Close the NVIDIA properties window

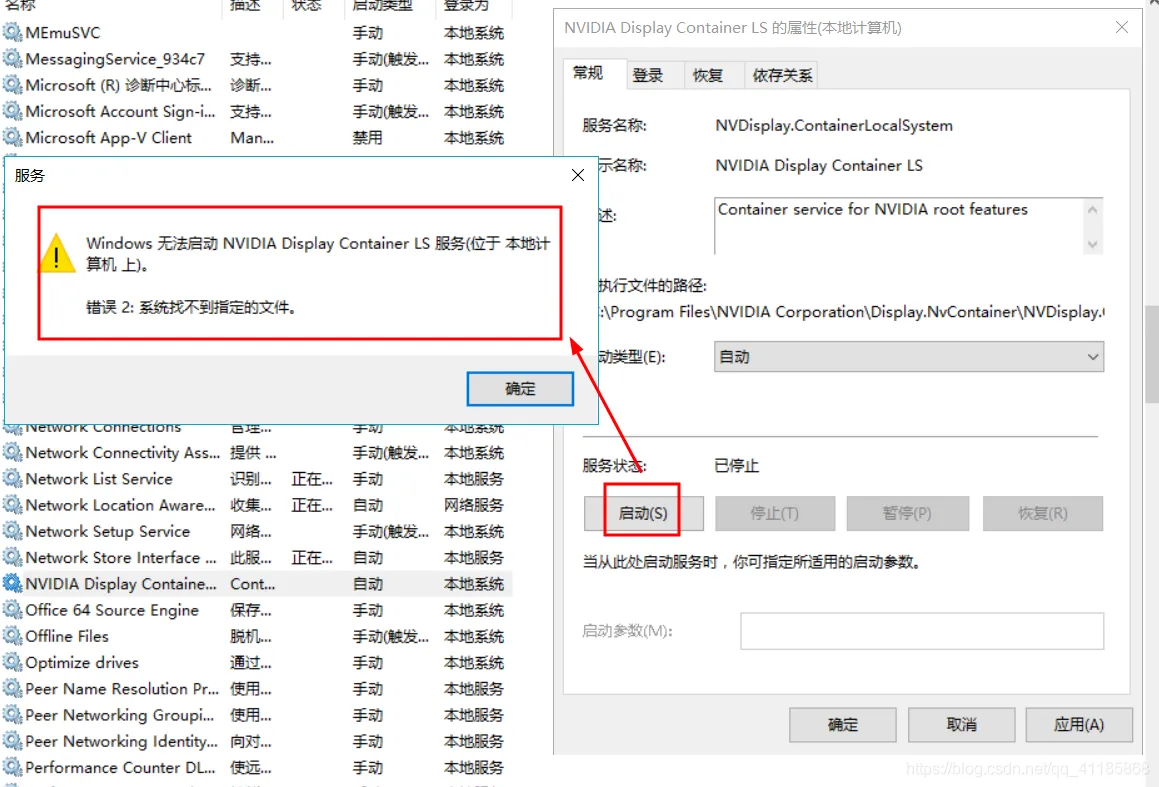(1121, 27)
